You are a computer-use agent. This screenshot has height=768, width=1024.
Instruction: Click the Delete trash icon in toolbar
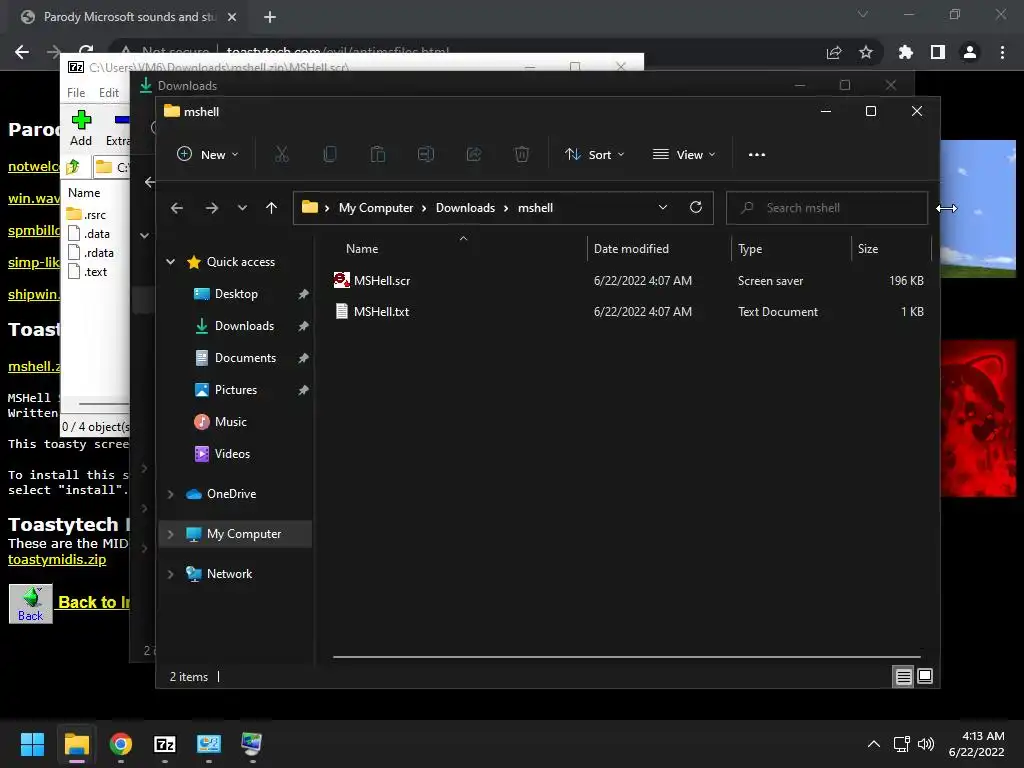522,155
